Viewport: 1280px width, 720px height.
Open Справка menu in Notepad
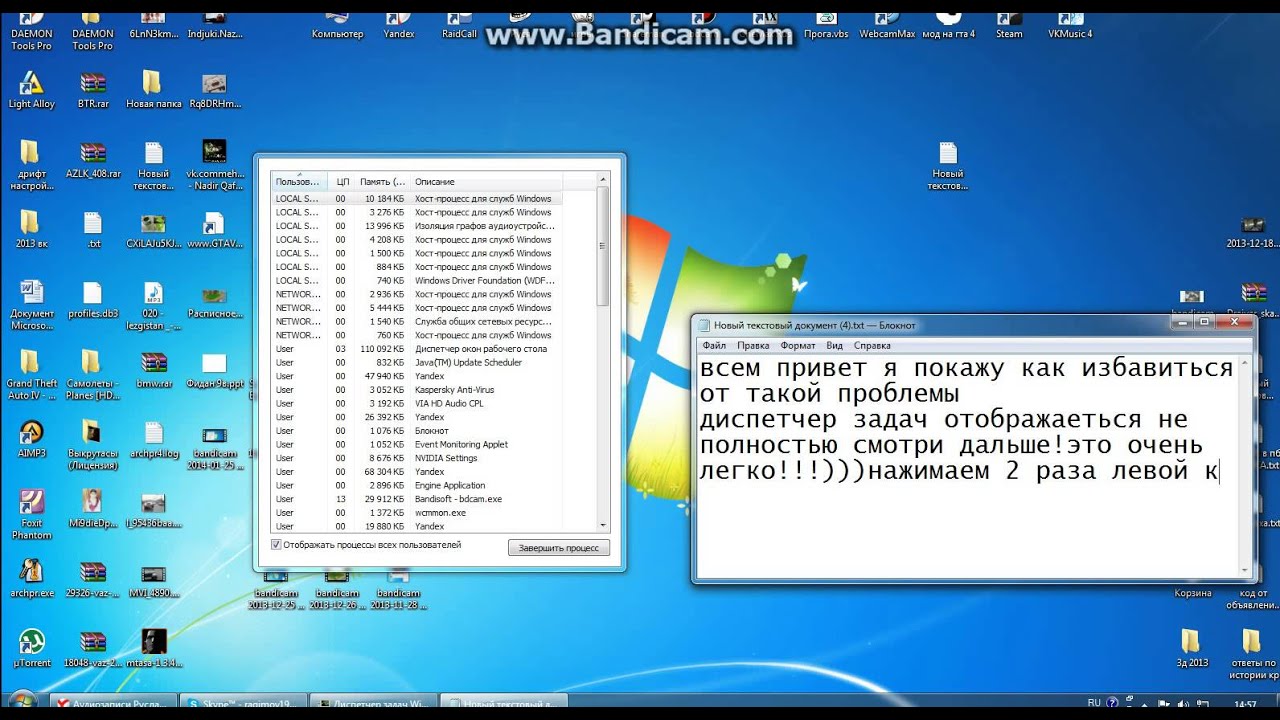pyautogui.click(x=872, y=346)
